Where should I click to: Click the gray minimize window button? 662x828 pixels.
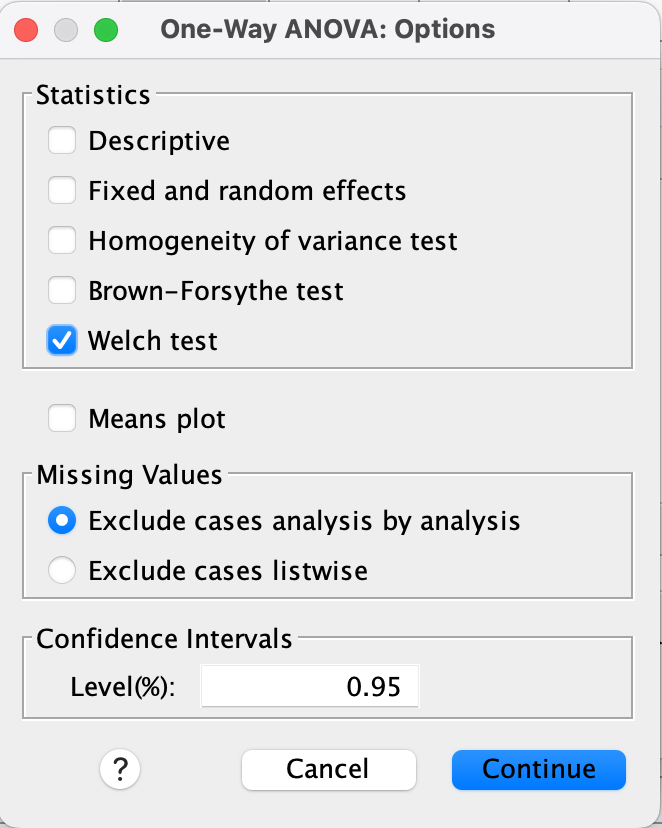[66, 28]
